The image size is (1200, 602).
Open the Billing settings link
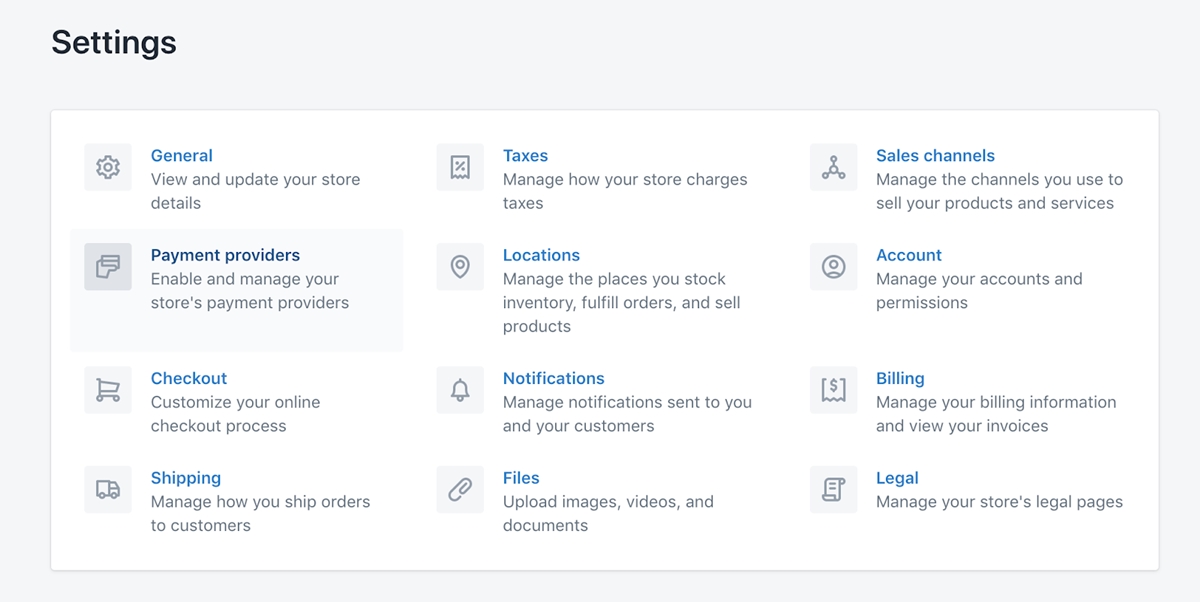pyautogui.click(x=900, y=379)
